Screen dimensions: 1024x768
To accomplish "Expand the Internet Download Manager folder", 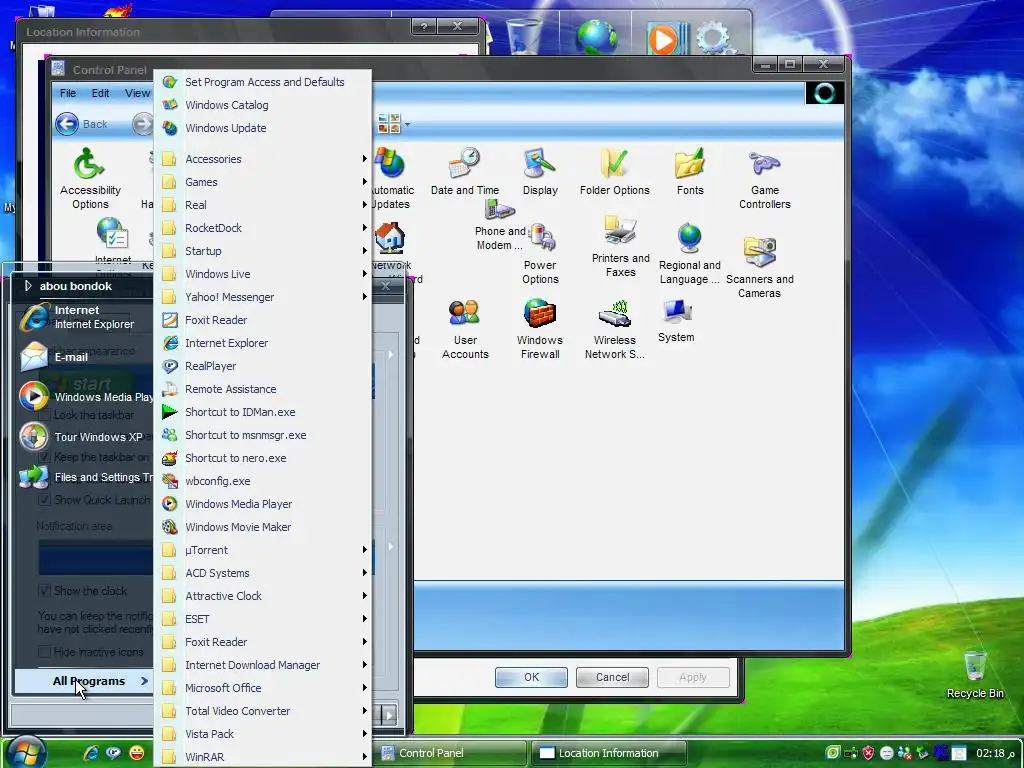I will pos(263,665).
